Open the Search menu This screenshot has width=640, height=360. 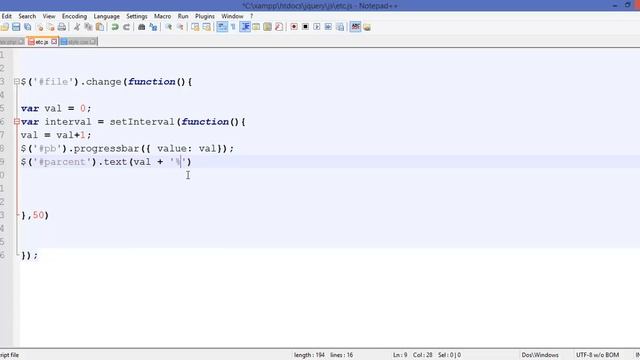[27, 16]
